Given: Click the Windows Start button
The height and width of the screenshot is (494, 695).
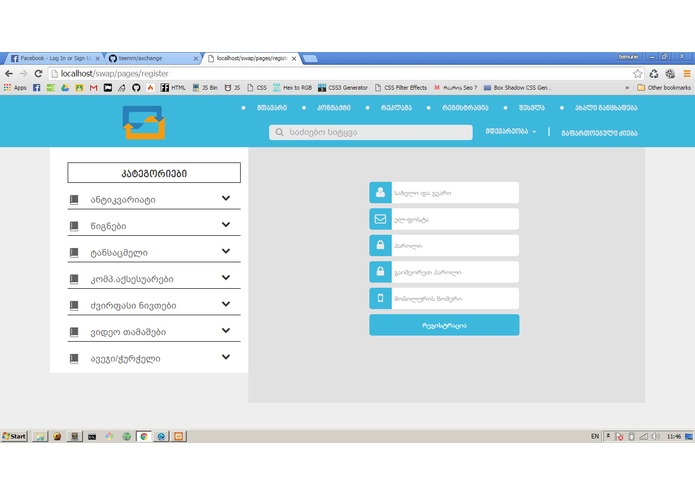Looking at the screenshot, I should pyautogui.click(x=14, y=436).
